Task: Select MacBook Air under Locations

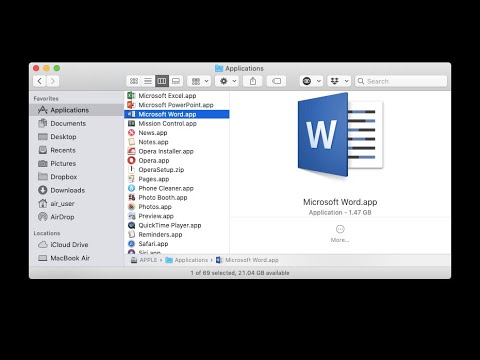Action: tap(76, 258)
